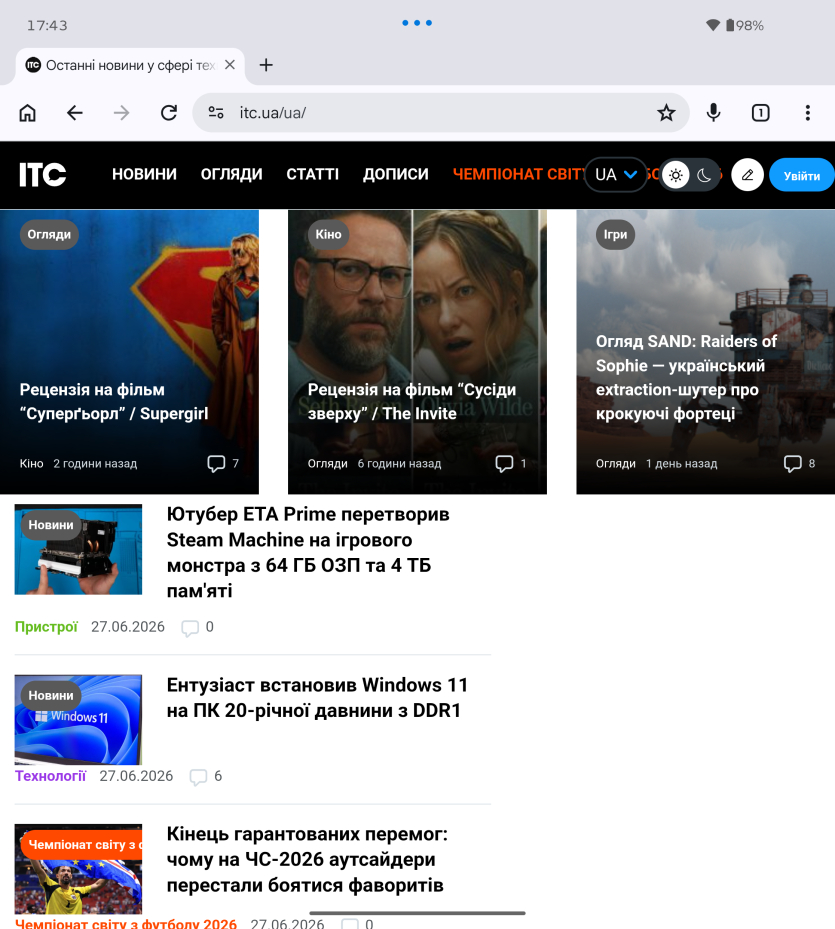This screenshot has height=929, width=835.
Task: Open the Windows 11 DDR1 PC article
Action: [317, 697]
